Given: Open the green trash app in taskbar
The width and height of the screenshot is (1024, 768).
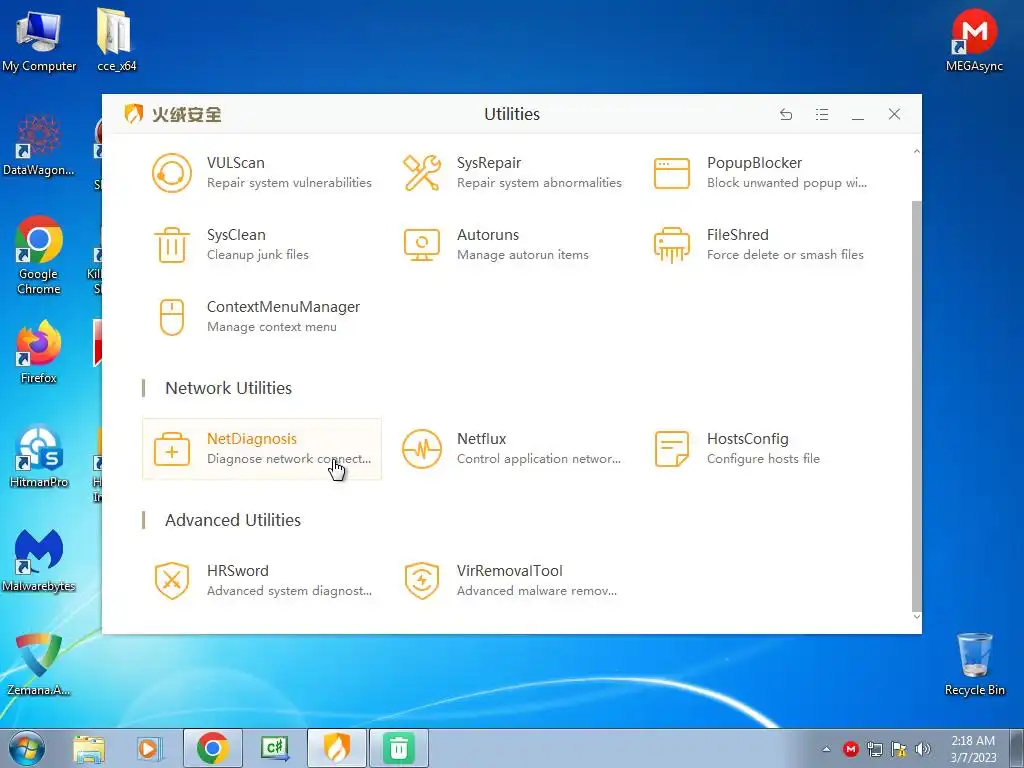Looking at the screenshot, I should 399,748.
